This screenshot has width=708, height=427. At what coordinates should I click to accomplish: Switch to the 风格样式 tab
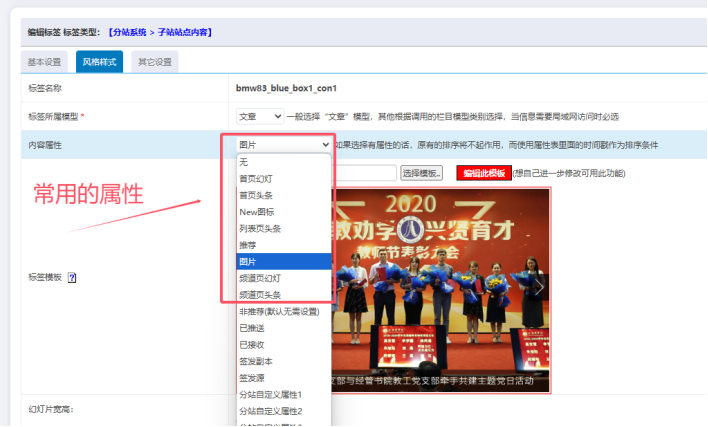100,62
